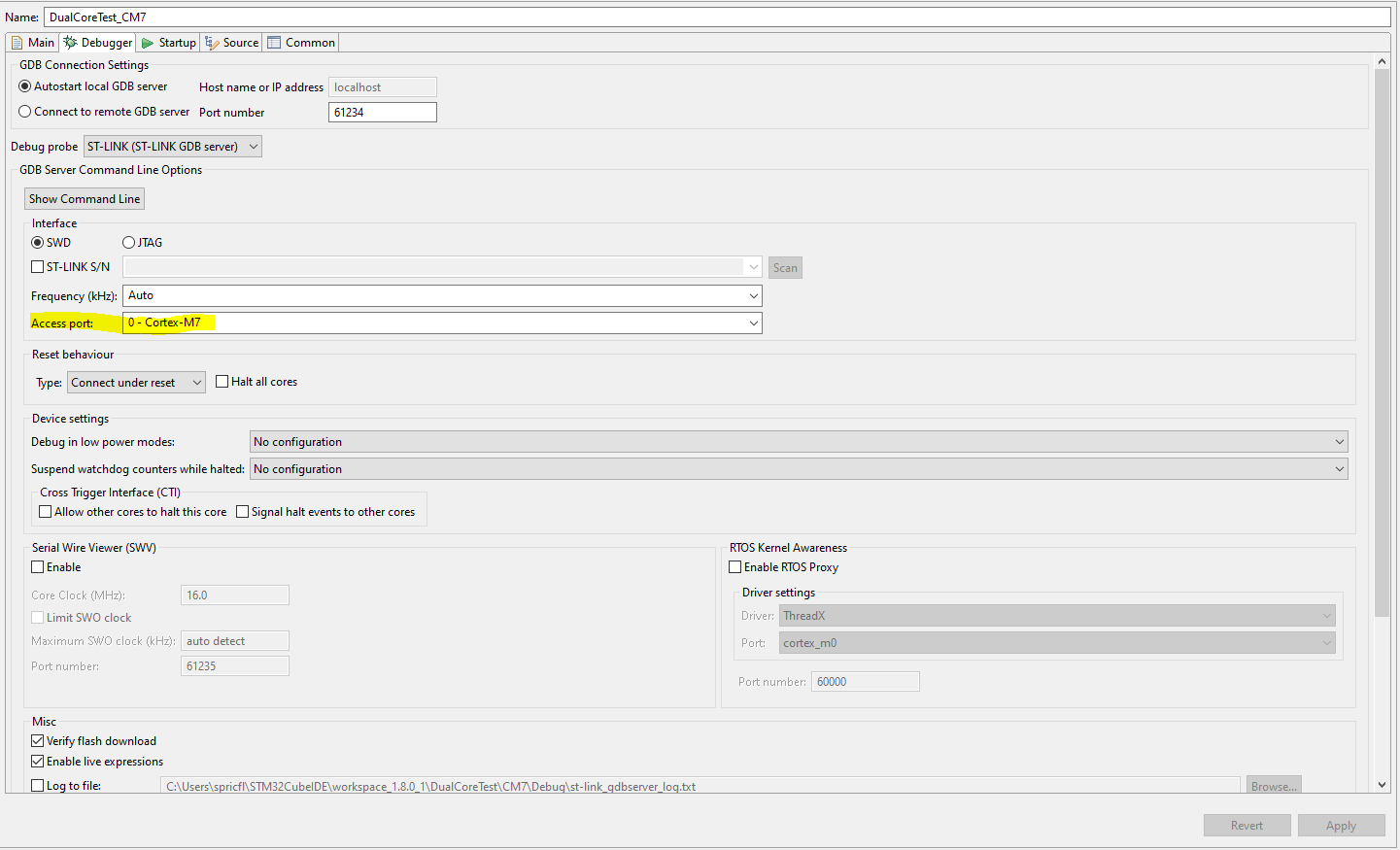Screen dimensions: 1400x850
Task: Click the scroll up arrow of vertical scrollbar
Action: click(1382, 61)
